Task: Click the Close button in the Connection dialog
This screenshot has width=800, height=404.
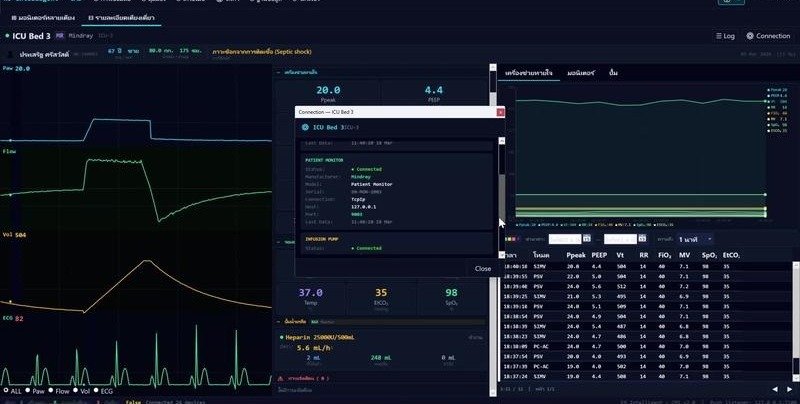Action: 483,268
